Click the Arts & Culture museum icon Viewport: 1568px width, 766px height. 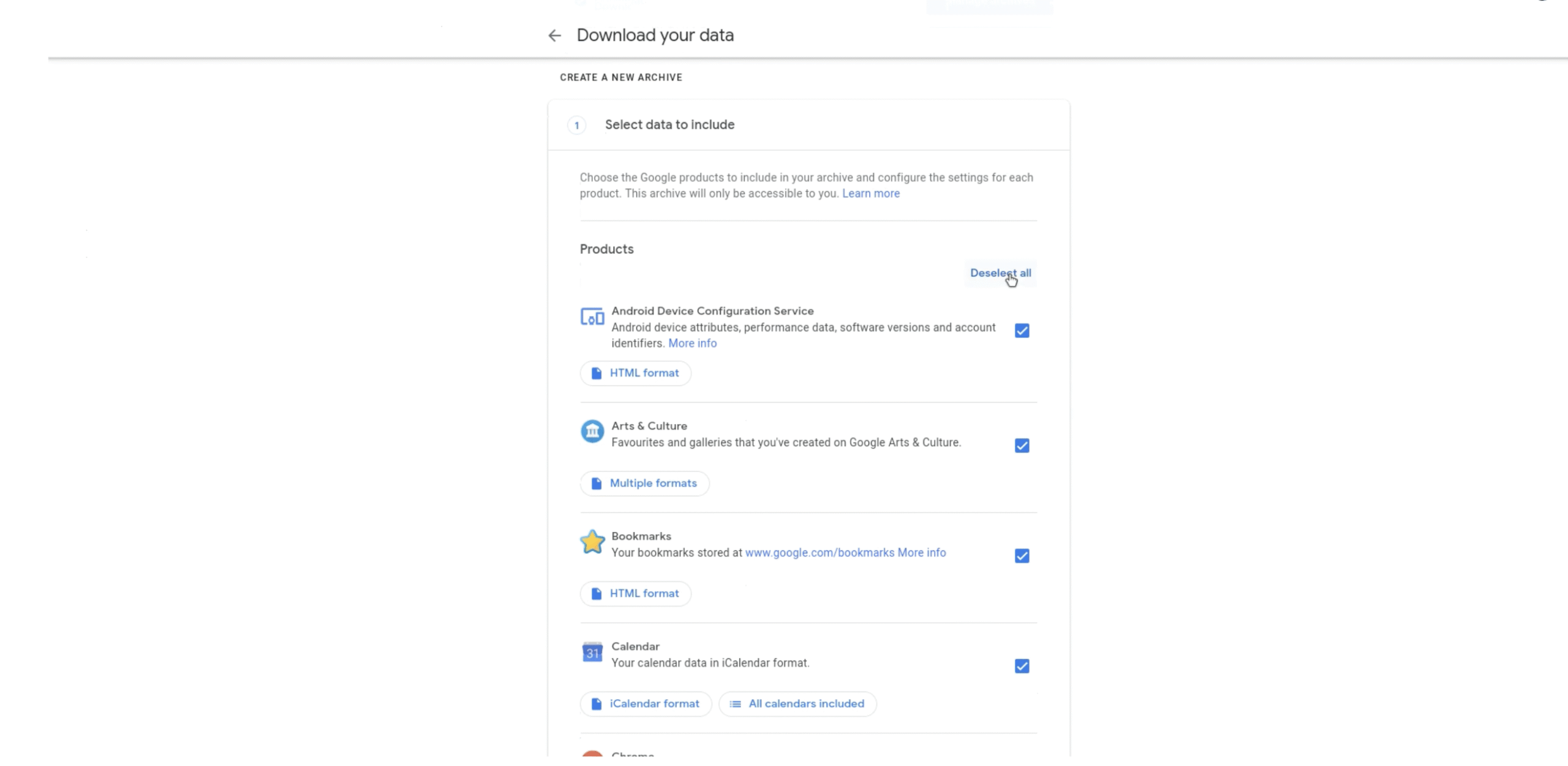(x=592, y=431)
